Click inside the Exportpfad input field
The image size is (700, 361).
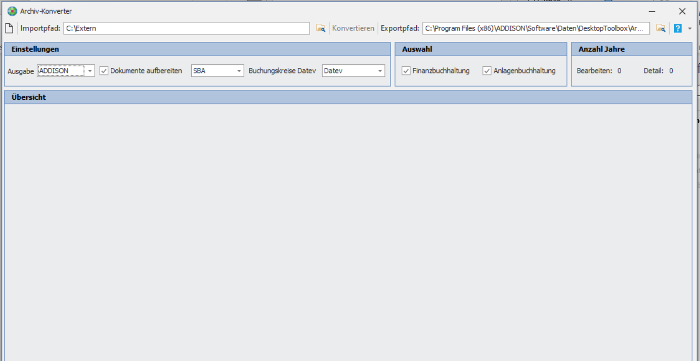click(536, 28)
